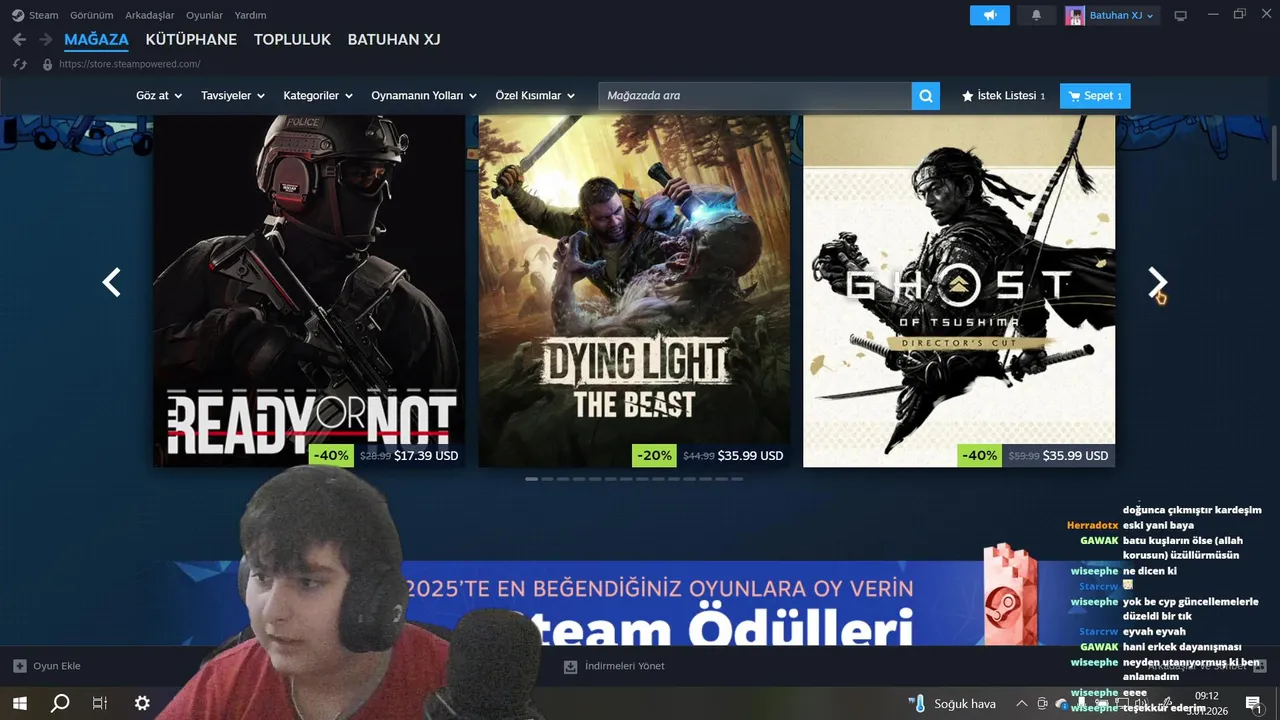Open the Windows Action Center notifications
This screenshot has width=1280, height=720.
(x=1253, y=704)
